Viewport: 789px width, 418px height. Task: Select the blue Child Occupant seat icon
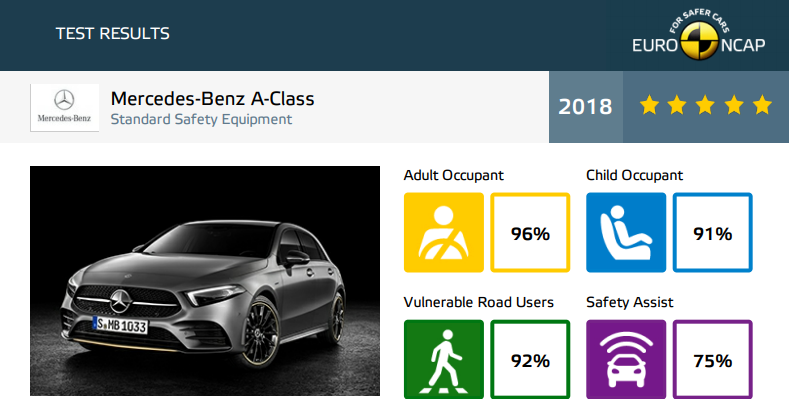tap(626, 232)
